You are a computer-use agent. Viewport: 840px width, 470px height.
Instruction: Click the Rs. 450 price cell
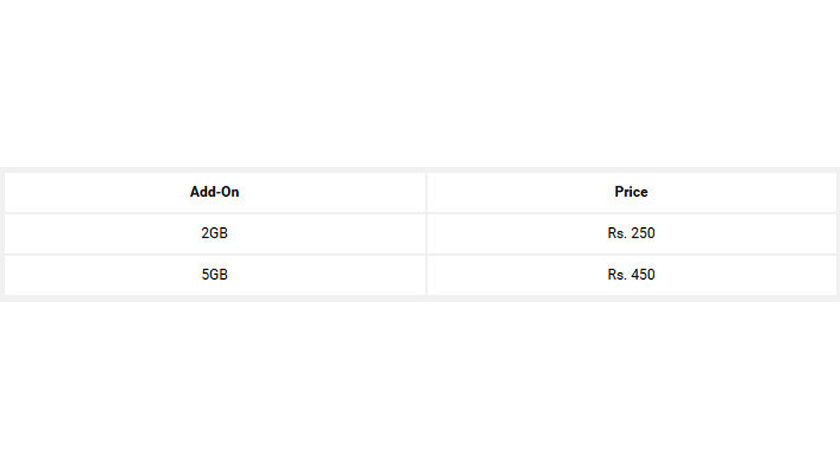click(631, 274)
